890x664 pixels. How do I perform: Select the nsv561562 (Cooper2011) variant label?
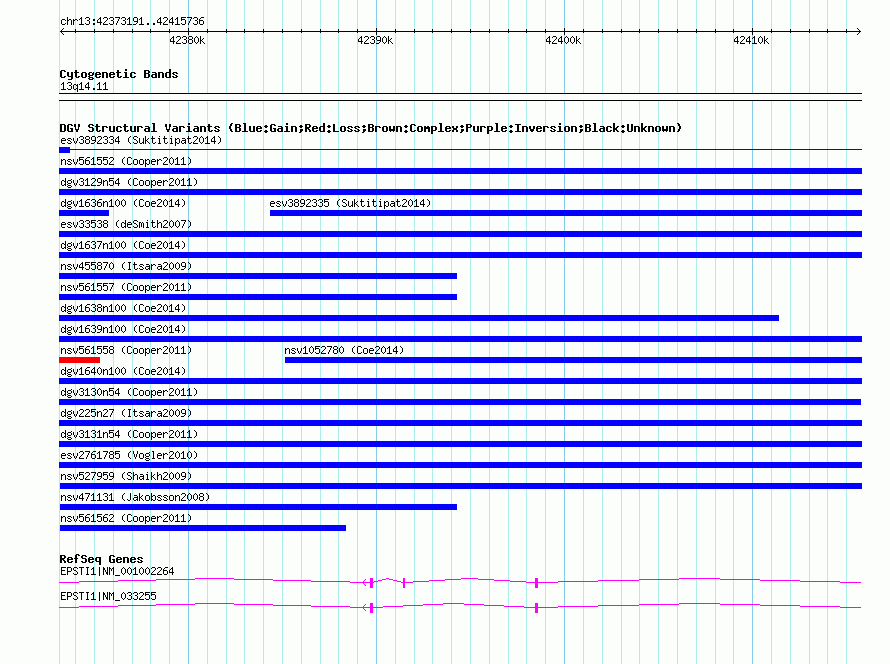tap(126, 518)
